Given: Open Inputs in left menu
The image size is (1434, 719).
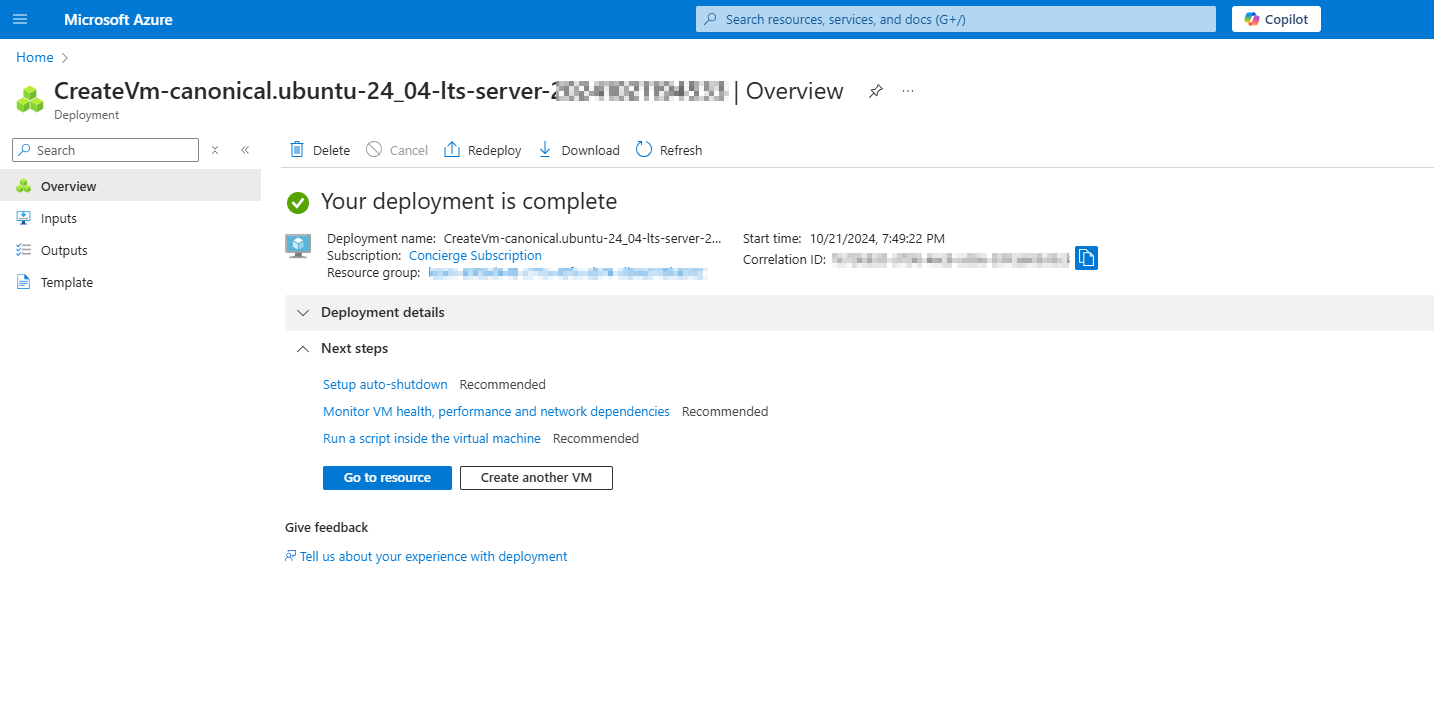Looking at the screenshot, I should pyautogui.click(x=130, y=218).
